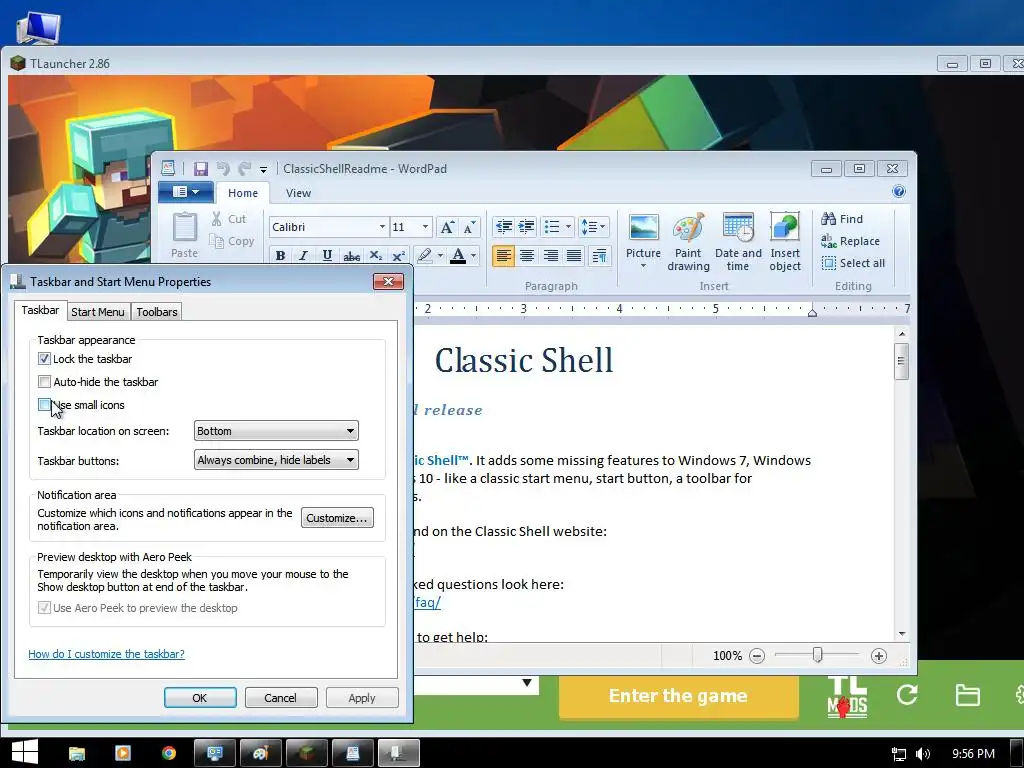Viewport: 1024px width, 768px height.
Task: Open How do I customize the taskbar link
Action: [x=106, y=654]
